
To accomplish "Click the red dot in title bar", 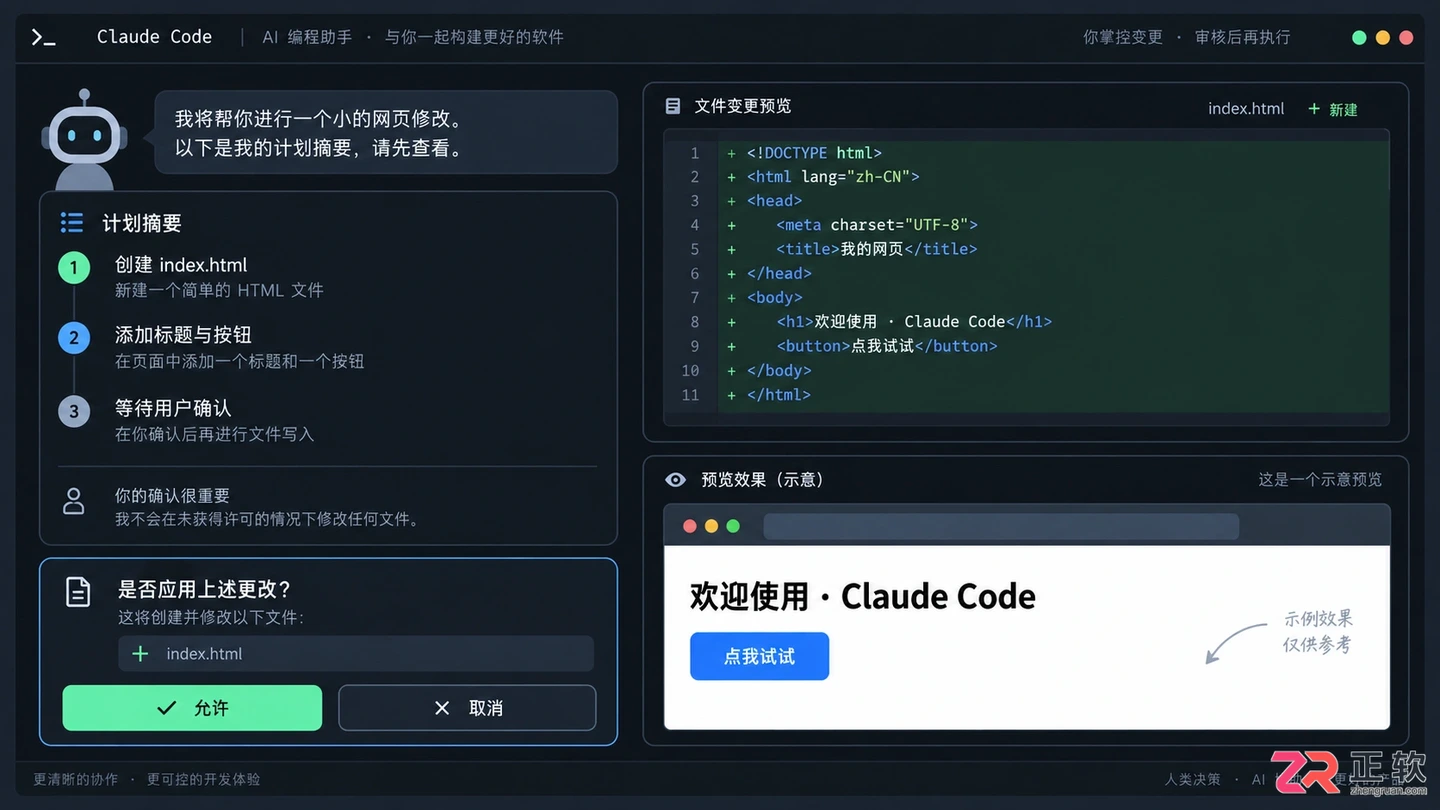I will (x=1406, y=38).
